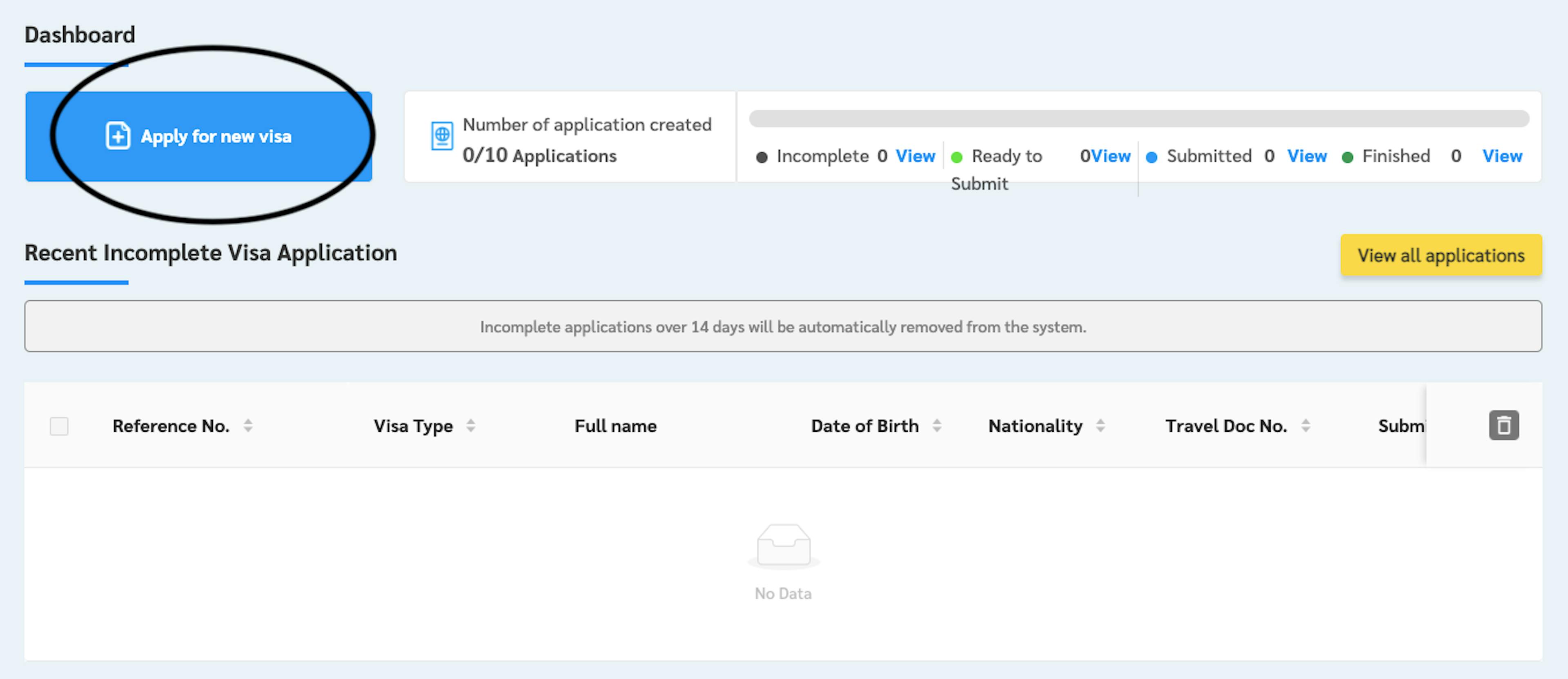The height and width of the screenshot is (679, 1568).
Task: Open View link for Finished applications
Action: point(1502,156)
